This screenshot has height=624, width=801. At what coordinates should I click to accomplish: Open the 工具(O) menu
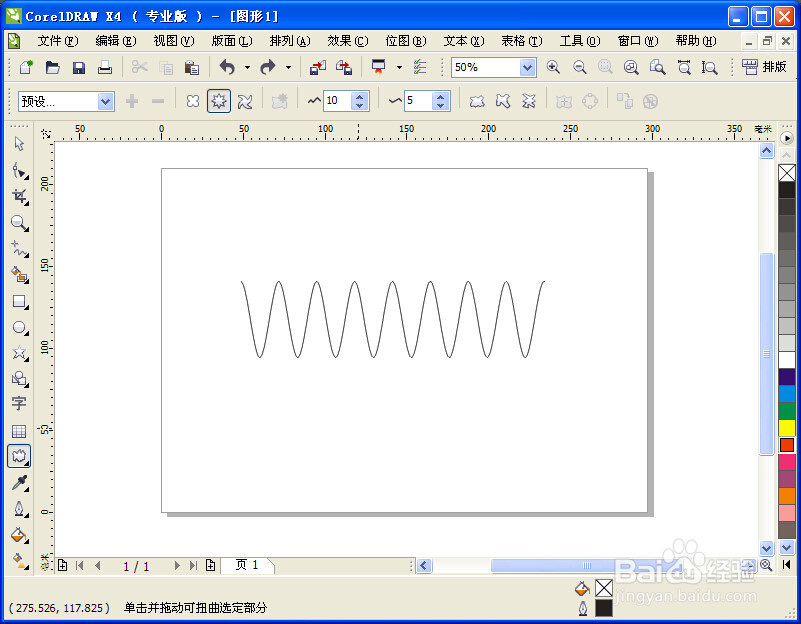[x=579, y=41]
